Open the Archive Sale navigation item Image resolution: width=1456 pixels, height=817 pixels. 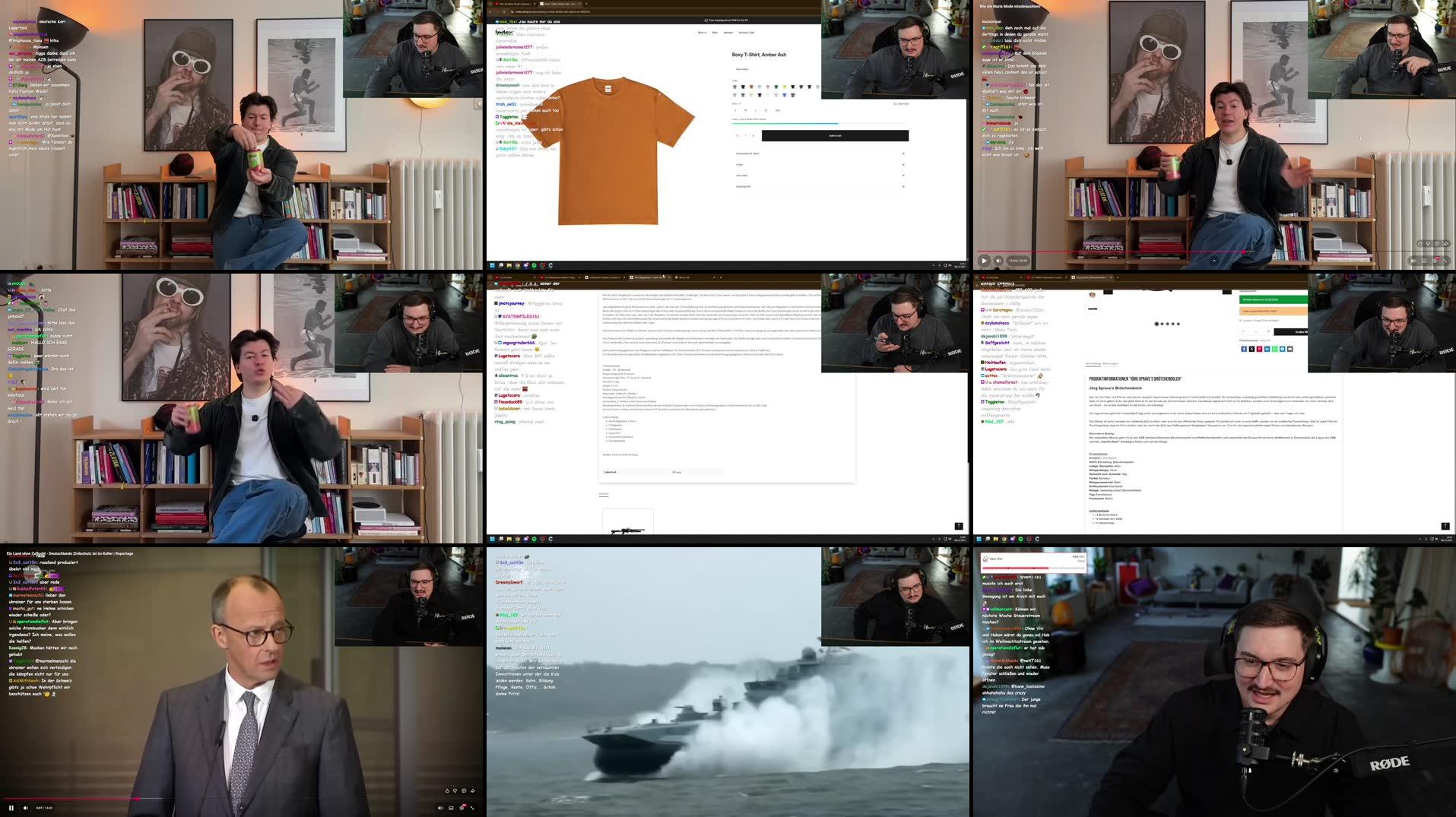747,33
